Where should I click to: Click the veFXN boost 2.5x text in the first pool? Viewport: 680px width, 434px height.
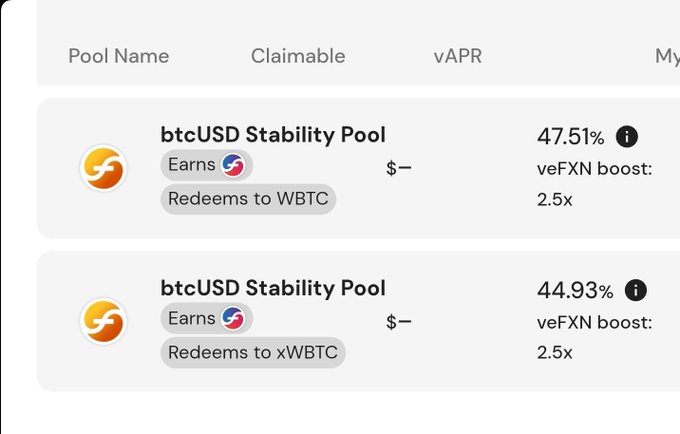595,184
